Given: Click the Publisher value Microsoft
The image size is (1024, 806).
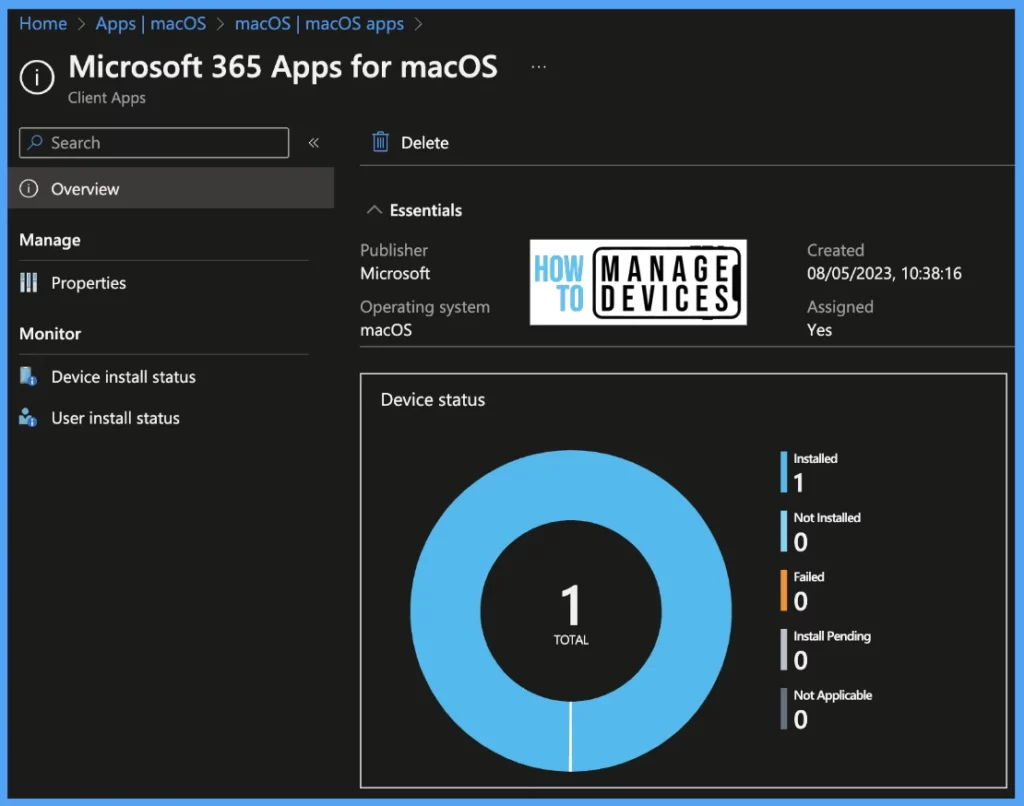Looking at the screenshot, I should [395, 273].
